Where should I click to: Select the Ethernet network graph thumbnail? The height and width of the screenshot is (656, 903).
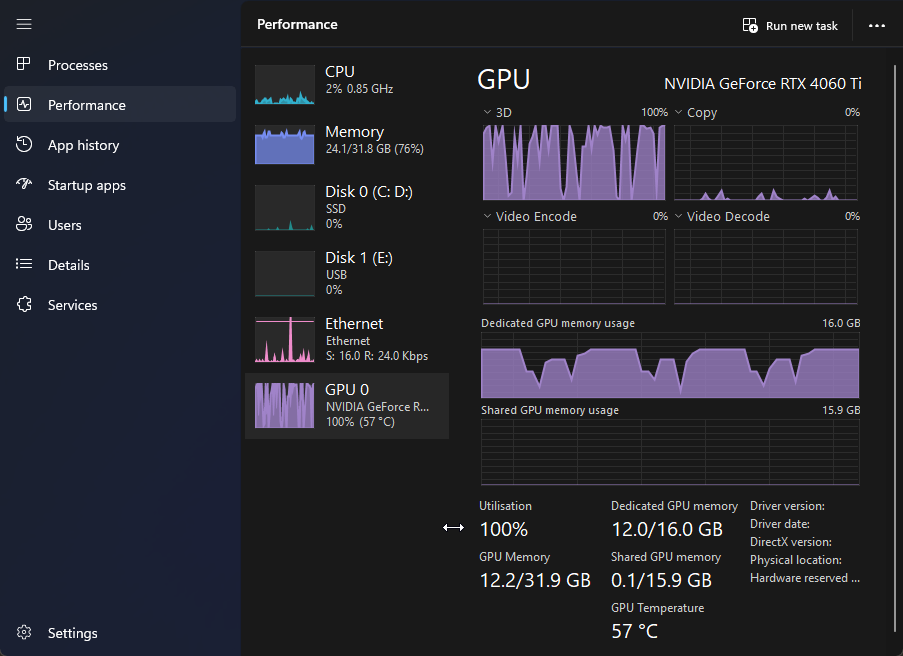point(285,340)
